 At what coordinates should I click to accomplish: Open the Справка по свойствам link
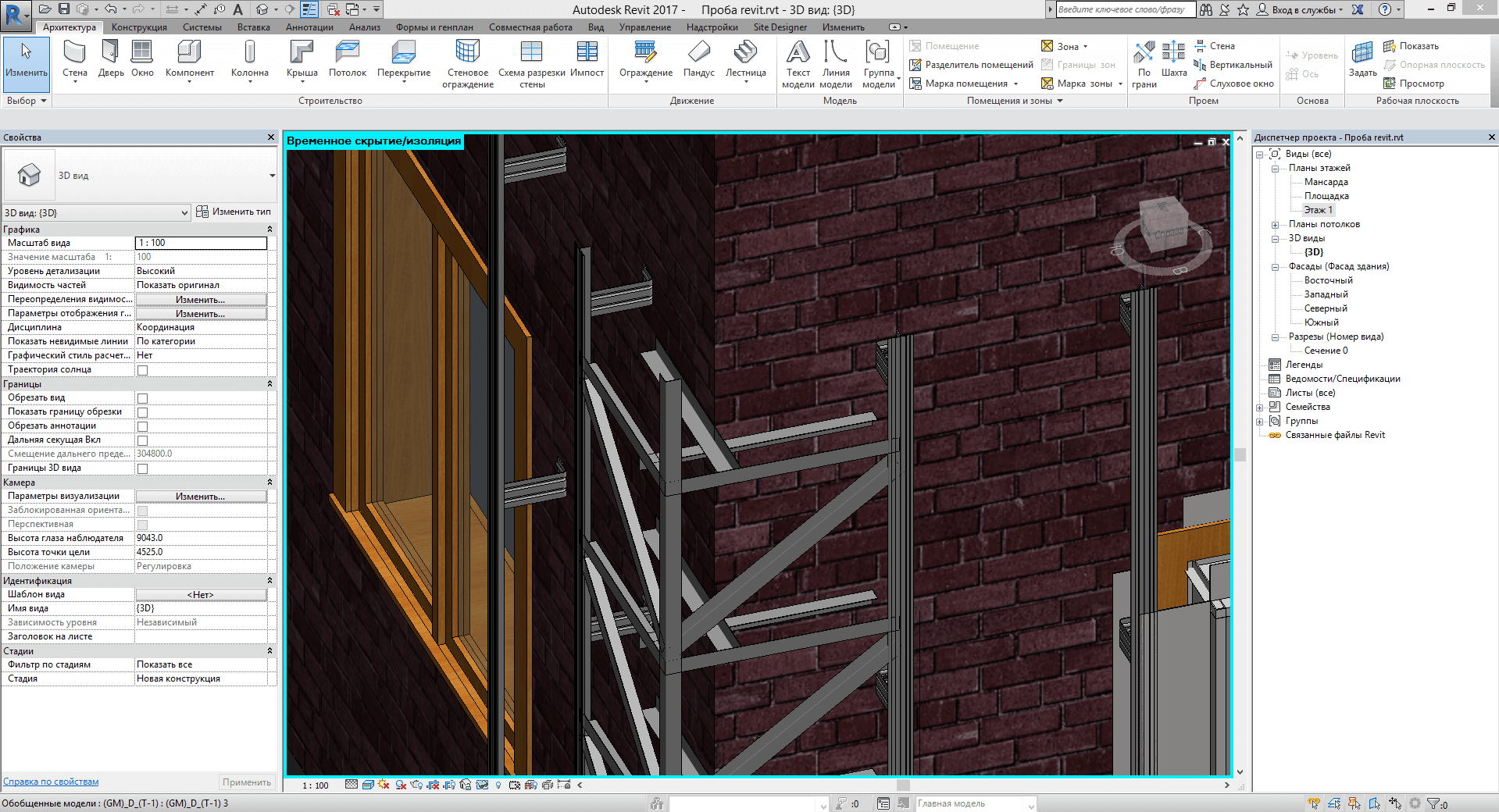[x=51, y=782]
